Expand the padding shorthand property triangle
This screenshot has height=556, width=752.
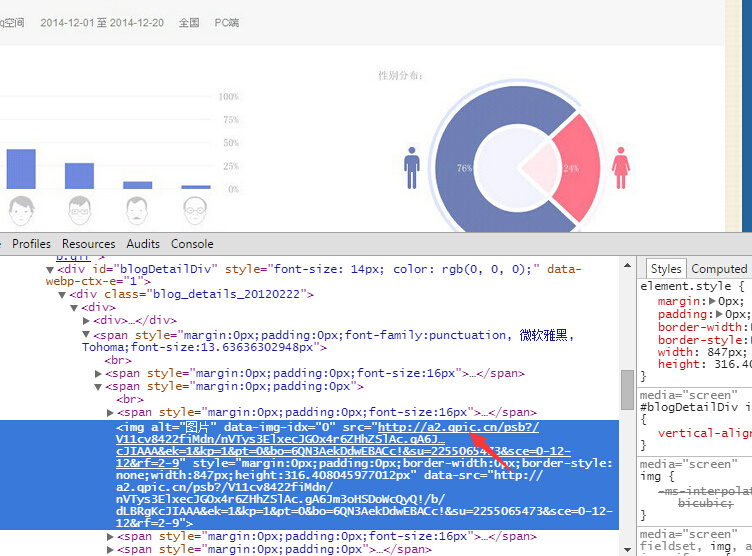pos(717,314)
